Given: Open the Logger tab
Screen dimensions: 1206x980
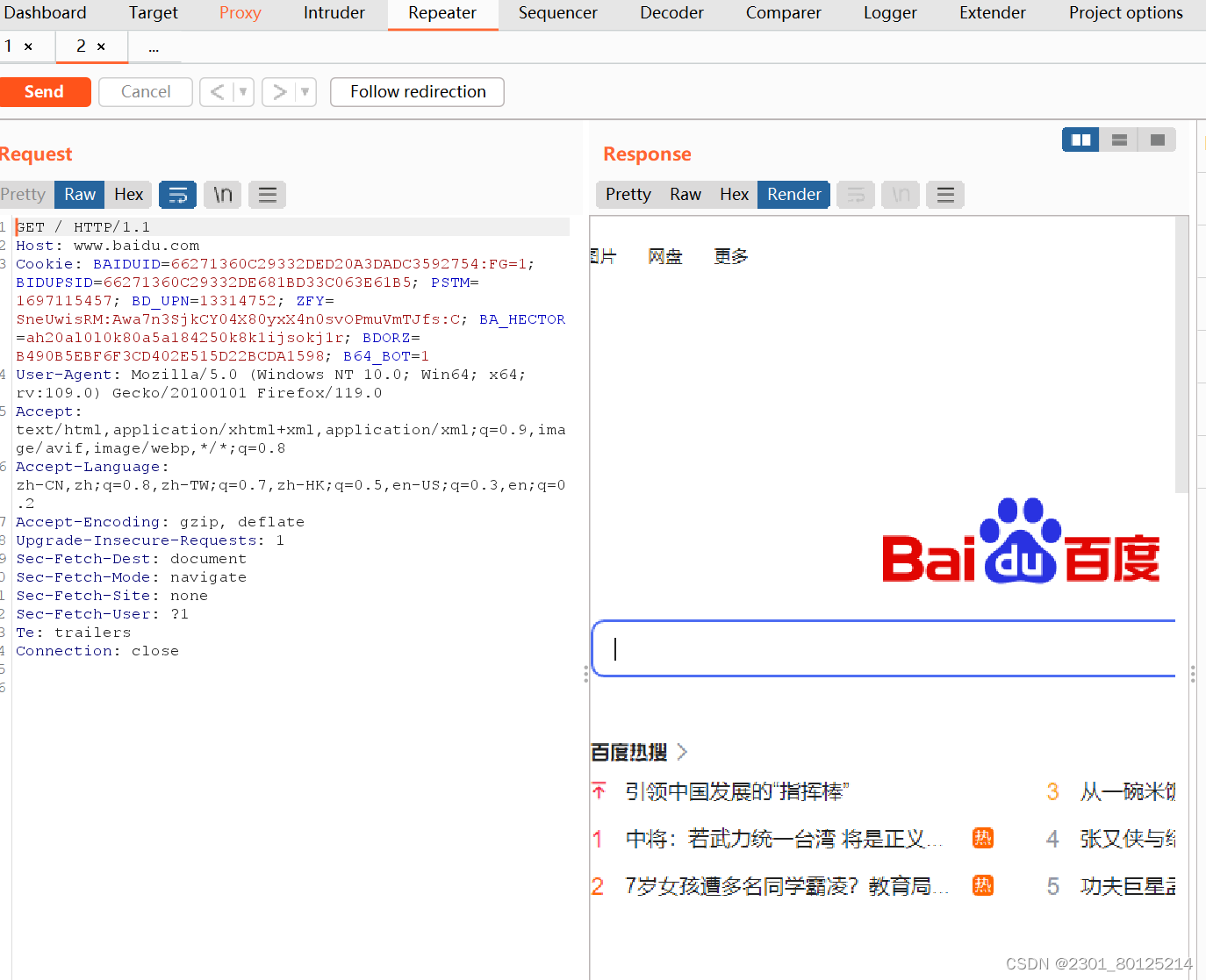Looking at the screenshot, I should click(890, 13).
